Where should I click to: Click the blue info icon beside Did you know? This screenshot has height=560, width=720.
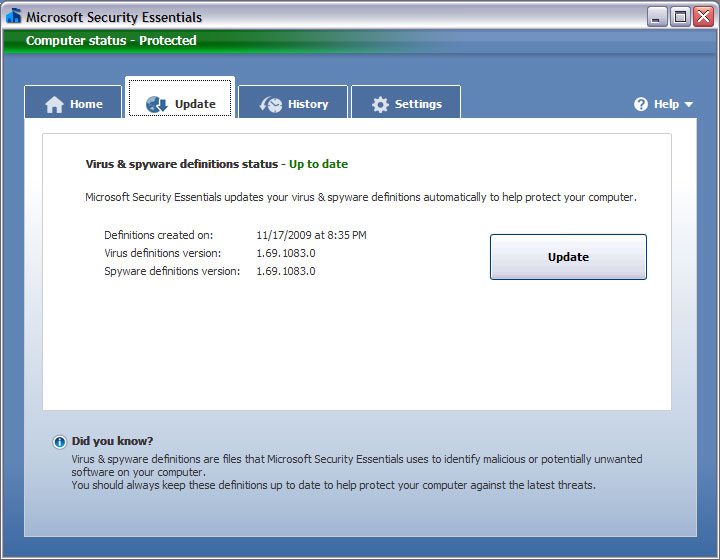point(60,442)
